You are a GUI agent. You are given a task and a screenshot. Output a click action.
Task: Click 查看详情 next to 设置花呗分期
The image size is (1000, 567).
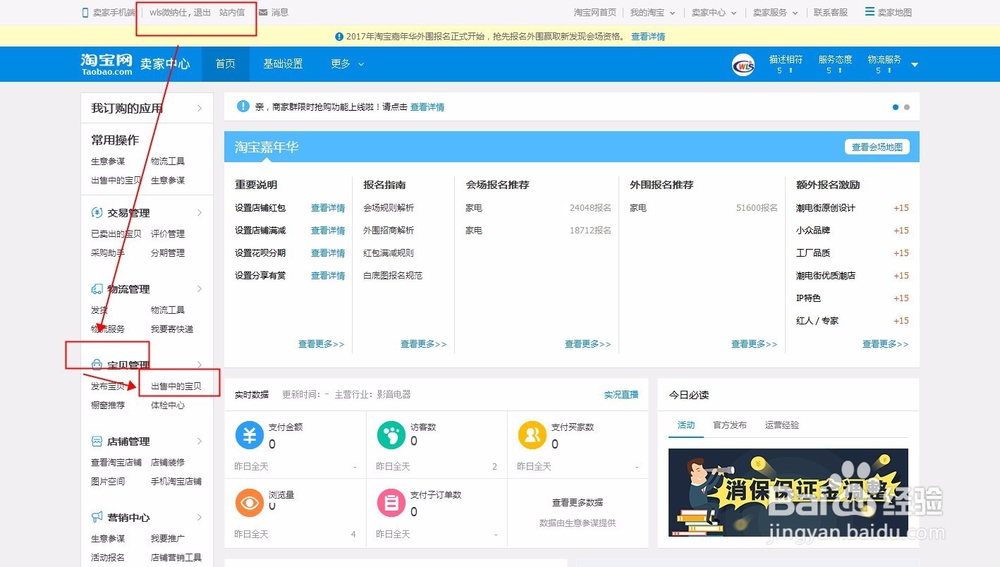tap(328, 253)
